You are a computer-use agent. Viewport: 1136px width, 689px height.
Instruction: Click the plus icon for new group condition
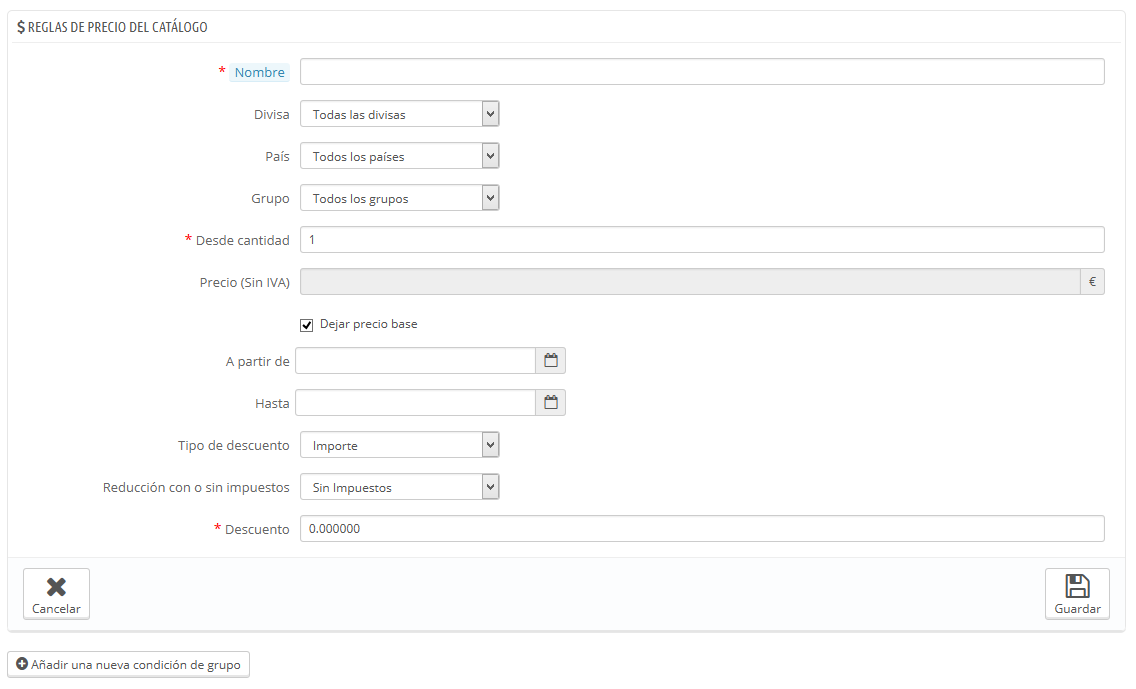(22, 664)
